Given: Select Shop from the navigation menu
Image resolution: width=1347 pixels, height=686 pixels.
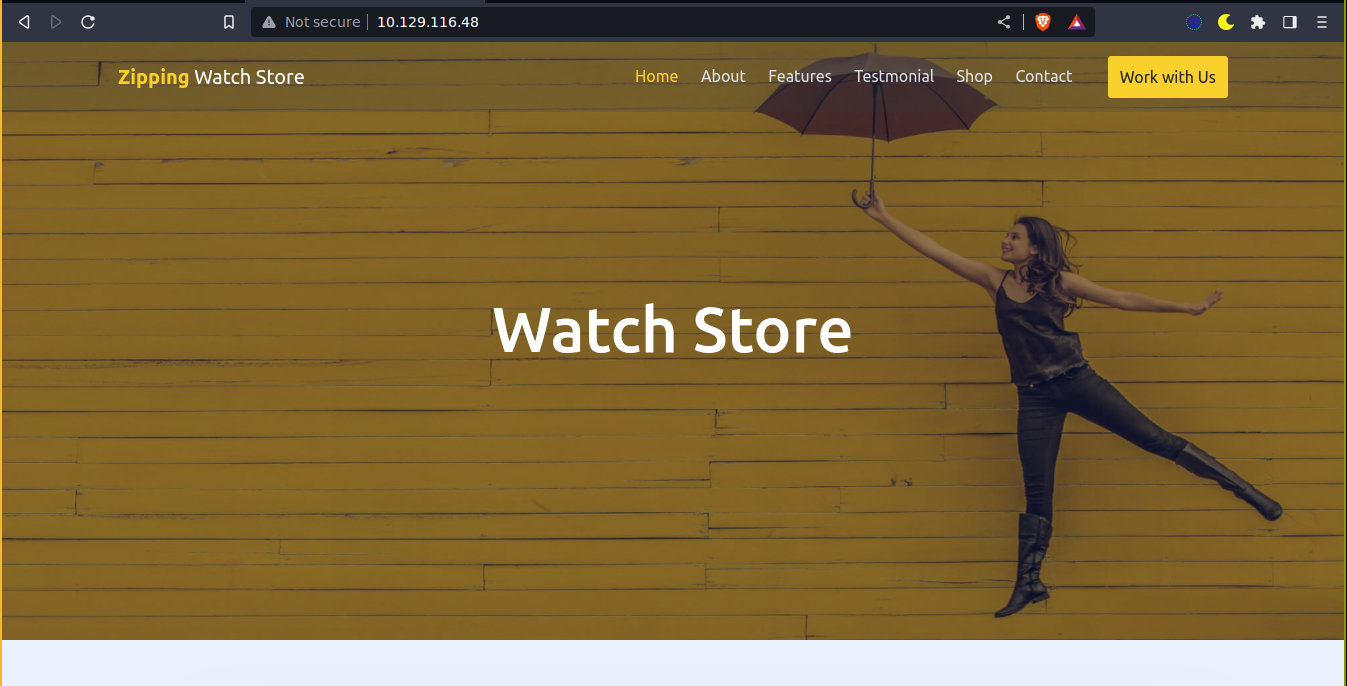Looking at the screenshot, I should pyautogui.click(x=974, y=76).
